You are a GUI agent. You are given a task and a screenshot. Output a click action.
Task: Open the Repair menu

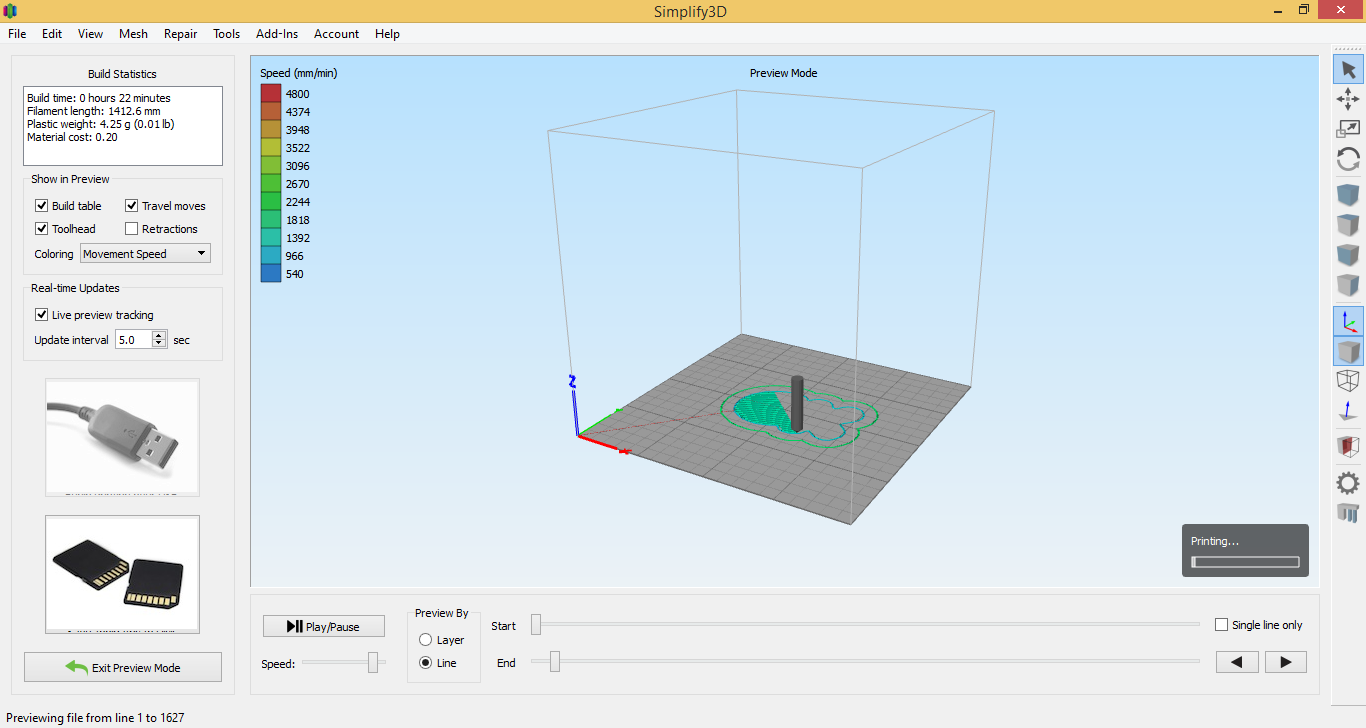tap(181, 34)
